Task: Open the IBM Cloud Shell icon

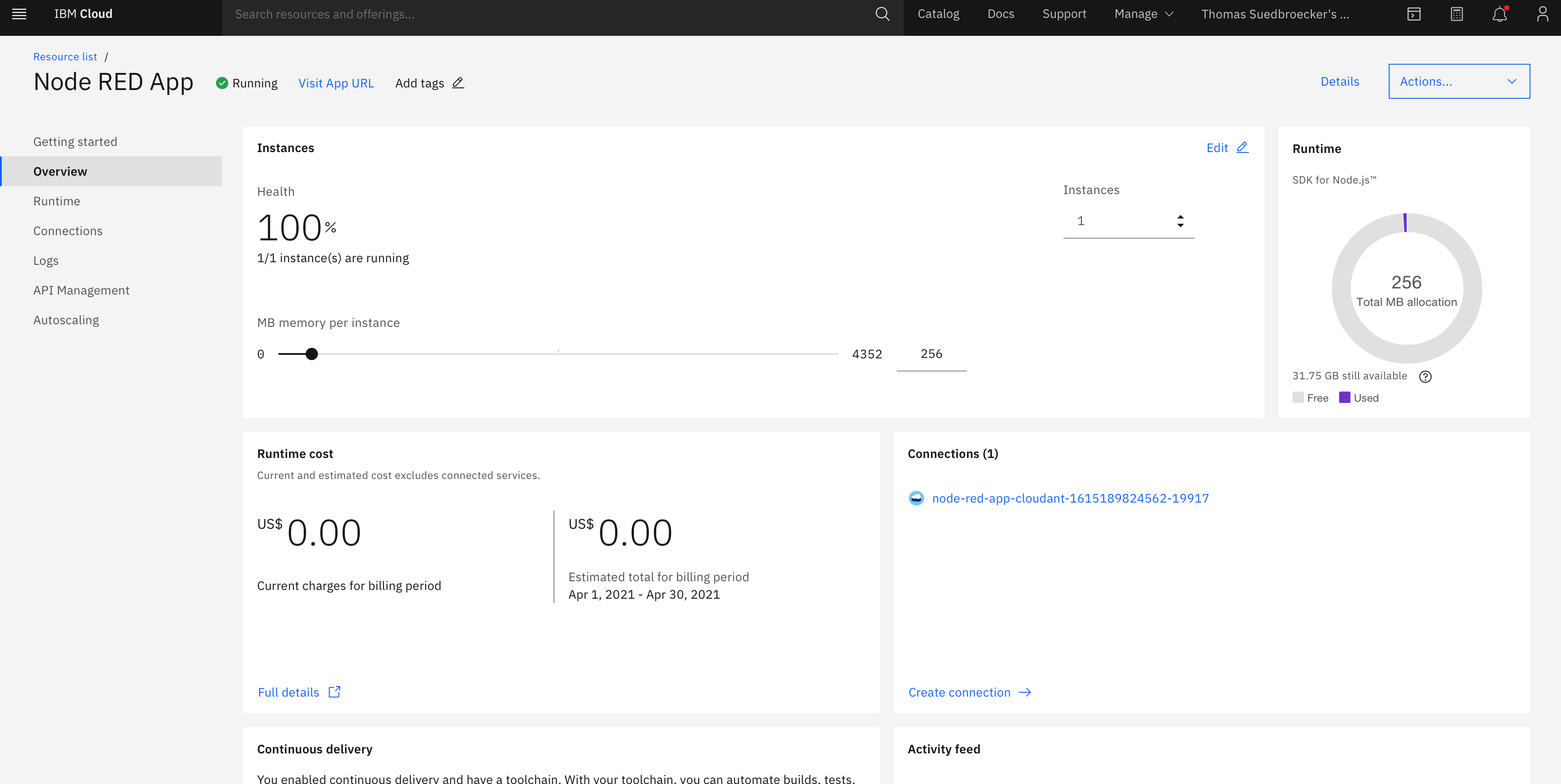Action: tap(1413, 14)
